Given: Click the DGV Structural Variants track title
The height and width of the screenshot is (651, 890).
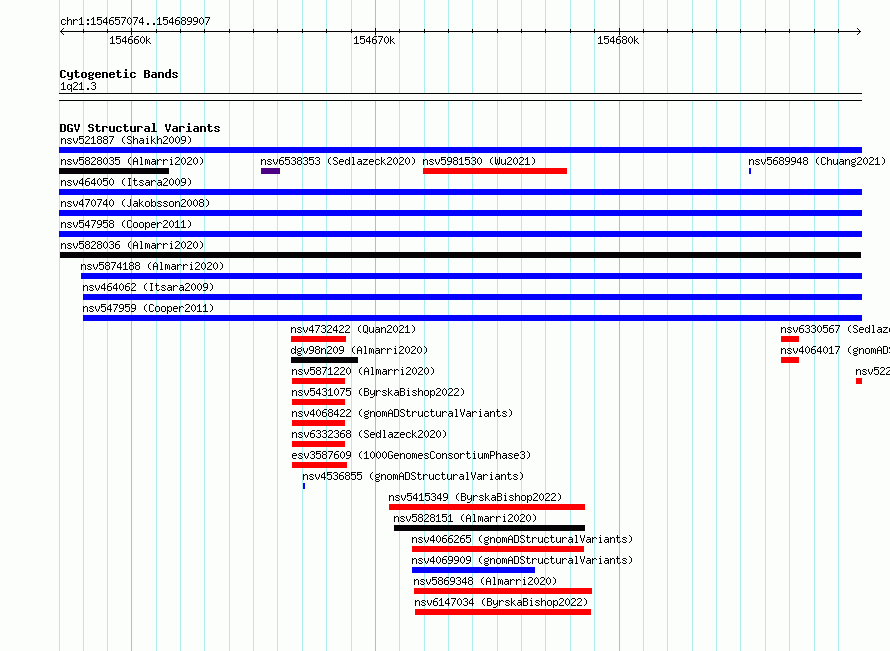Looking at the screenshot, I should click(140, 128).
